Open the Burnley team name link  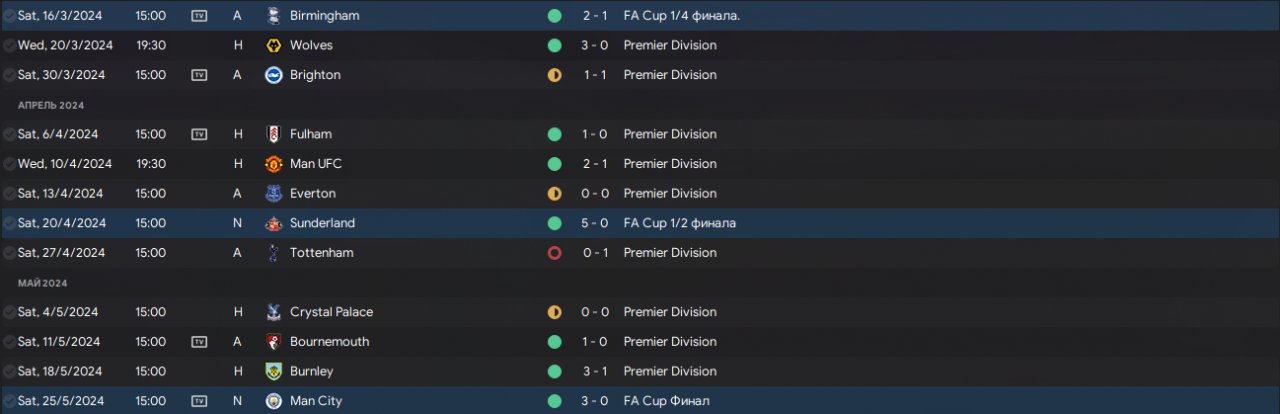click(x=312, y=371)
